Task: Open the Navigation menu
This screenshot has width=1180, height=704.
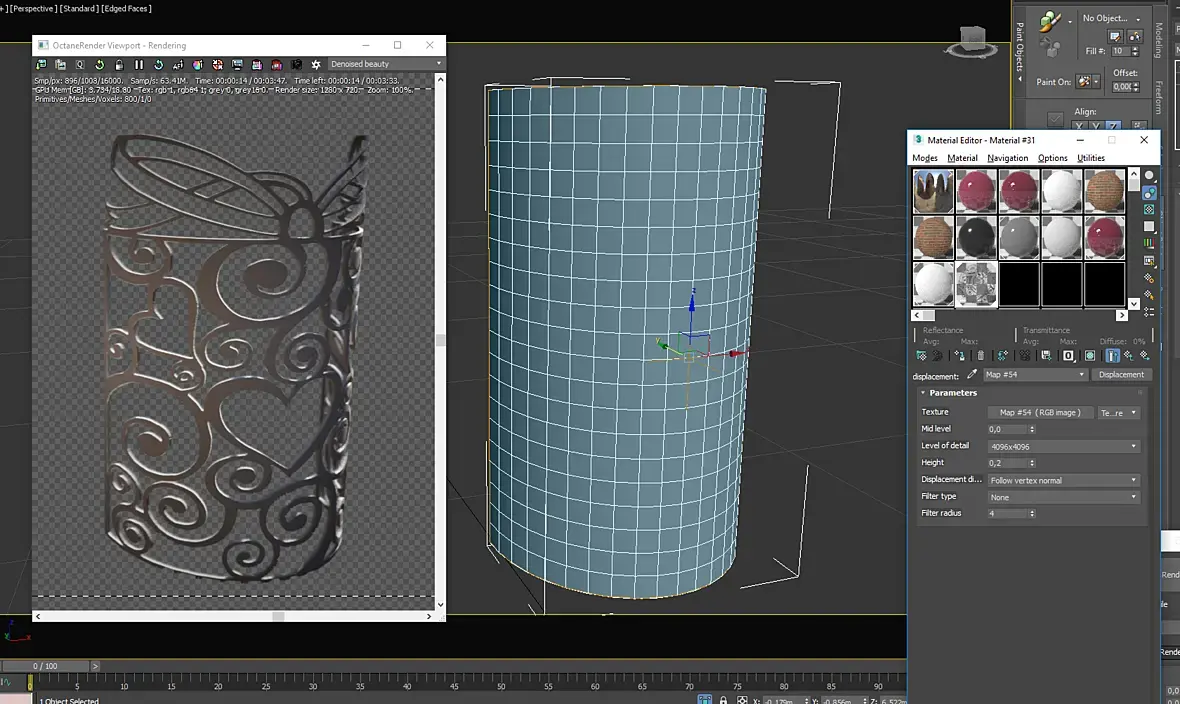Action: (1007, 158)
